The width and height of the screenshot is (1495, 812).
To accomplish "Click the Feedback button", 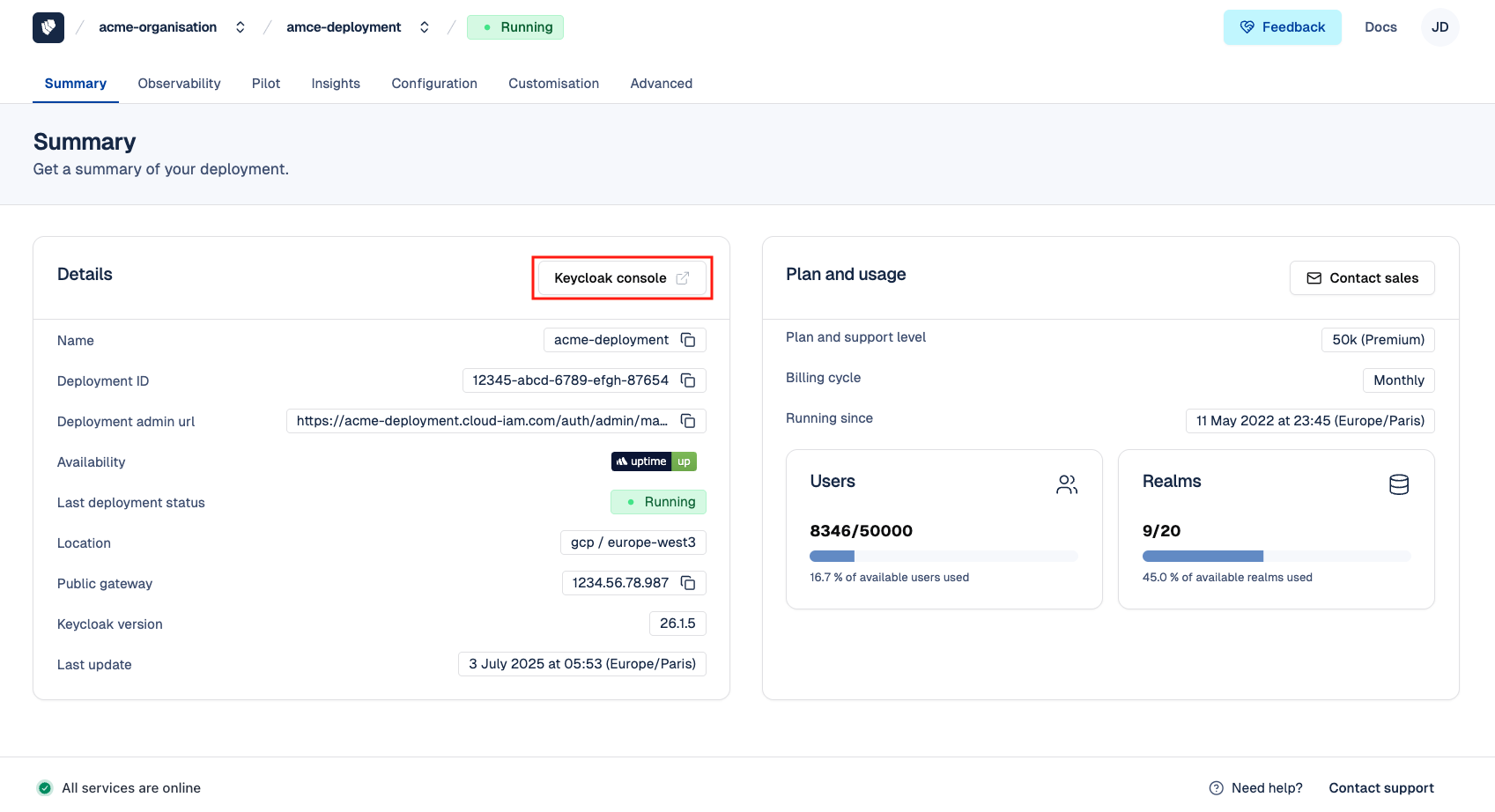I will (1282, 27).
